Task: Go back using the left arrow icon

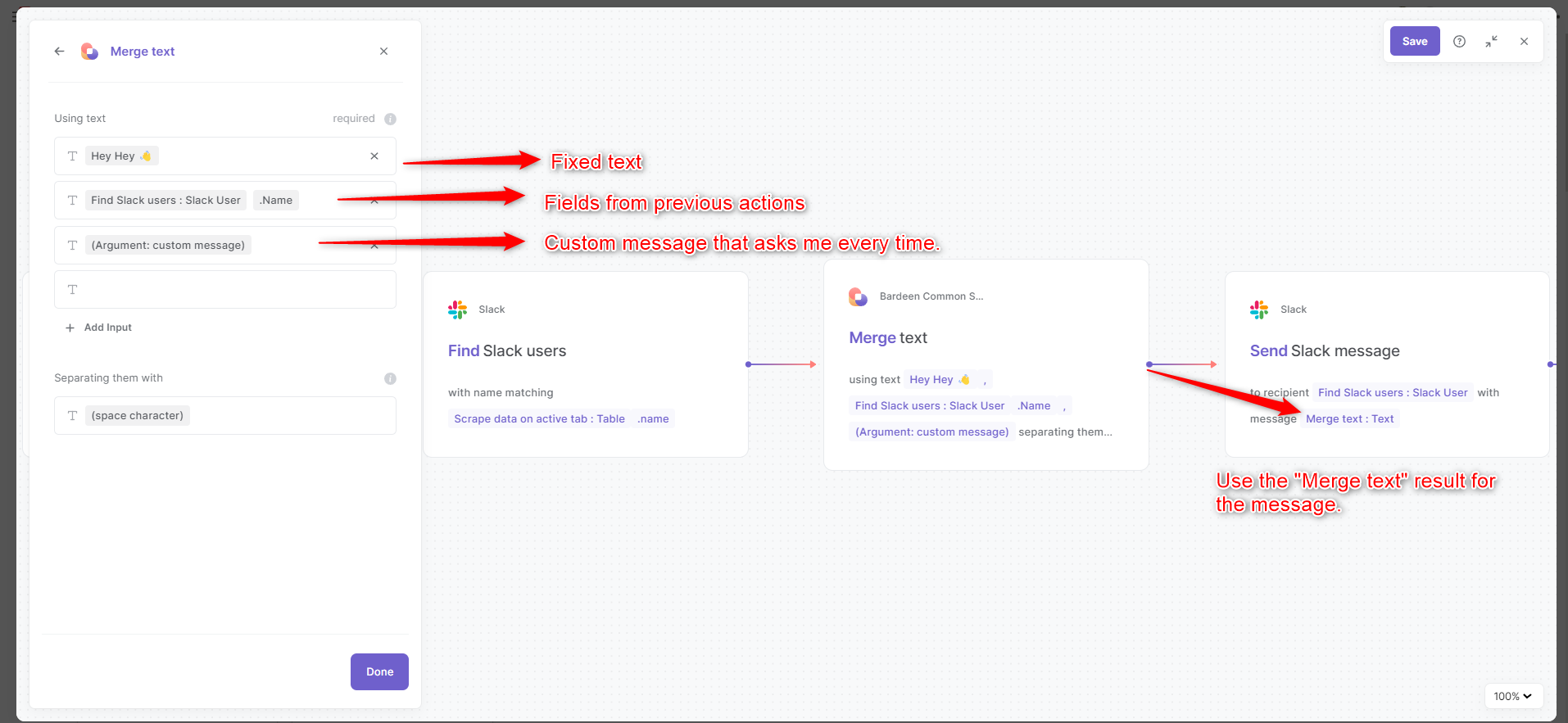Action: (x=59, y=51)
